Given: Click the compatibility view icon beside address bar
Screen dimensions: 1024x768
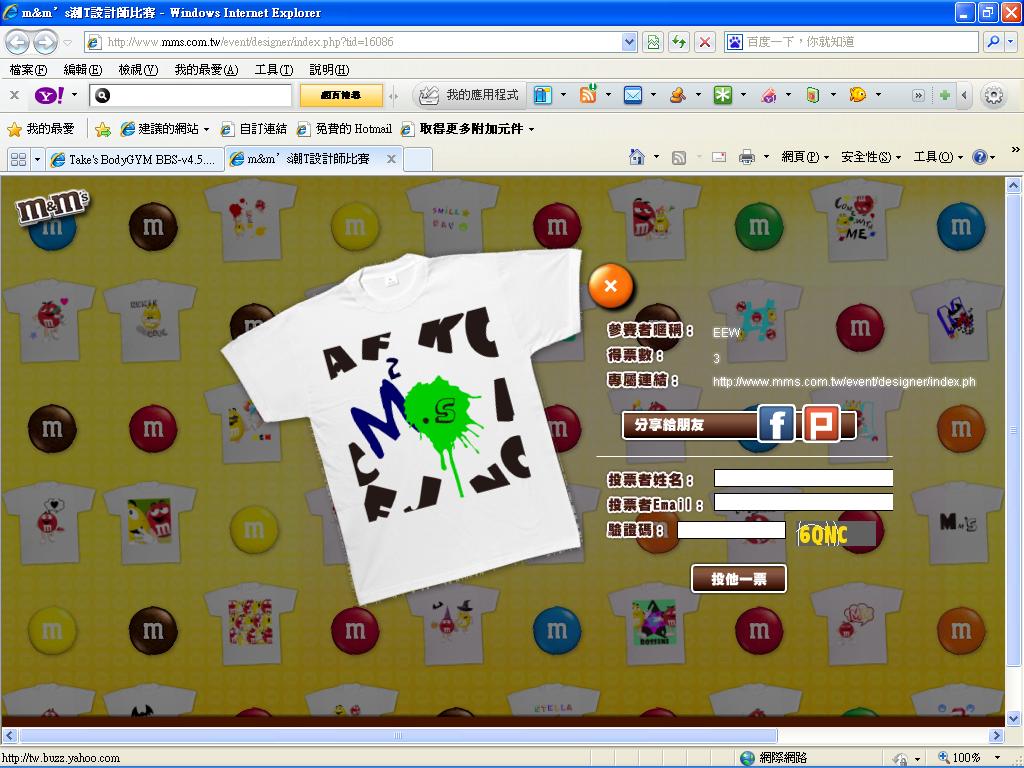Looking at the screenshot, I should click(x=653, y=42).
